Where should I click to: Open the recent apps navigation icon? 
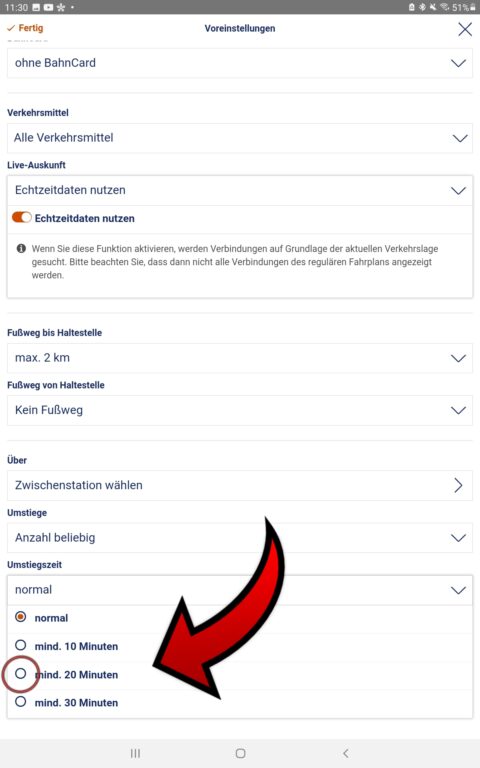click(x=135, y=753)
